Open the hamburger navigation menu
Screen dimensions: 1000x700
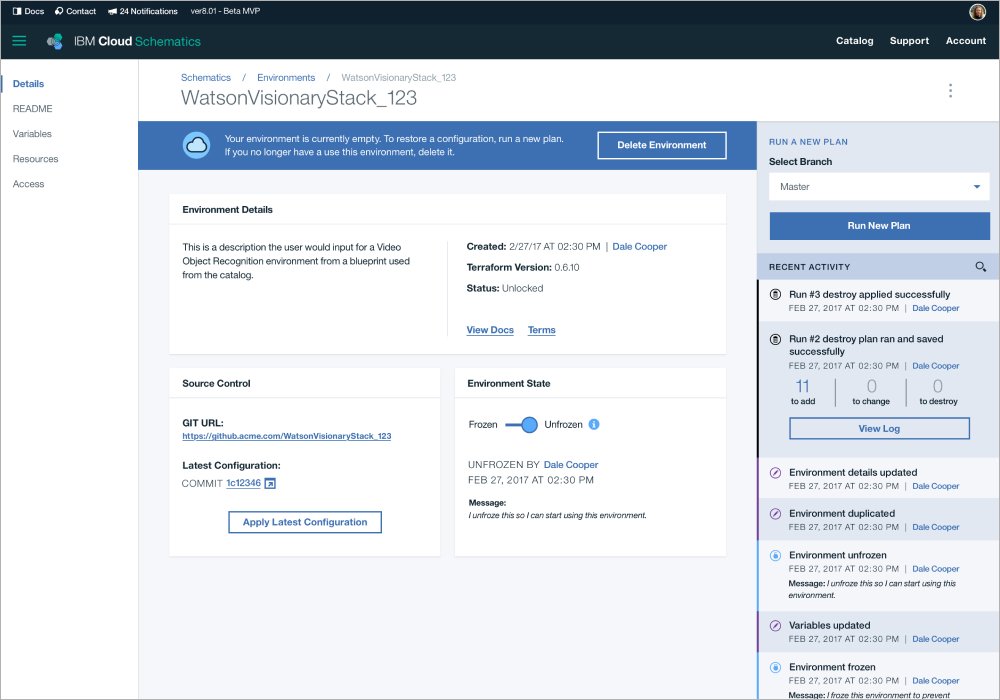click(x=19, y=41)
